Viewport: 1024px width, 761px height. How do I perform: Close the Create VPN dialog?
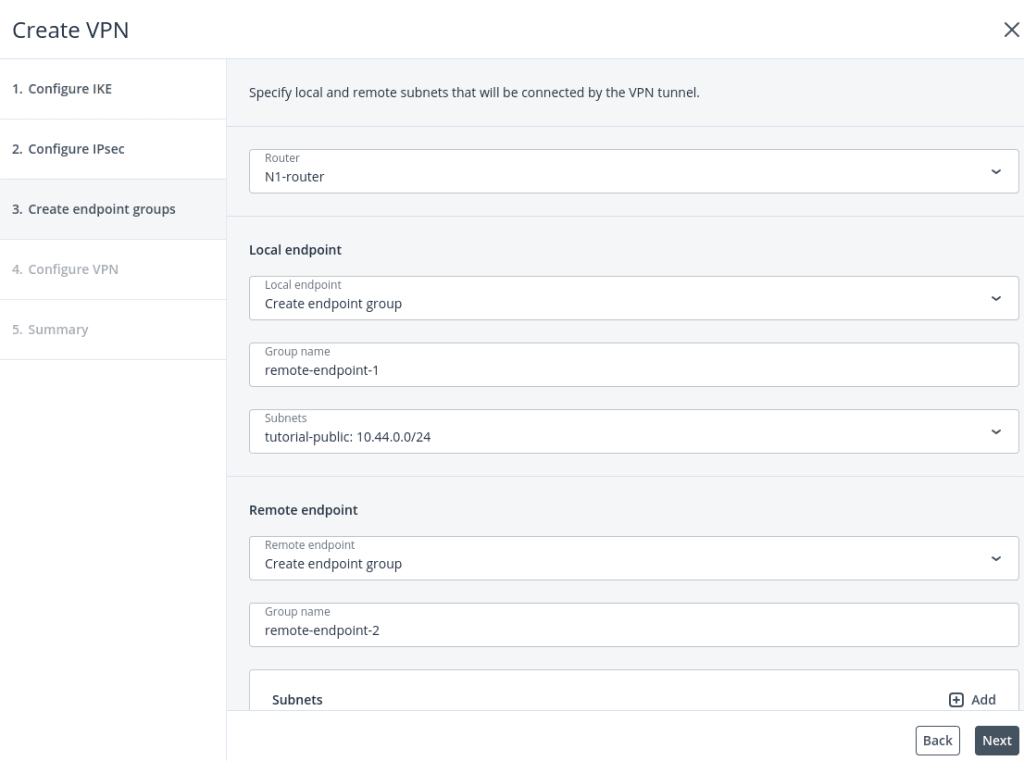coord(1011,30)
